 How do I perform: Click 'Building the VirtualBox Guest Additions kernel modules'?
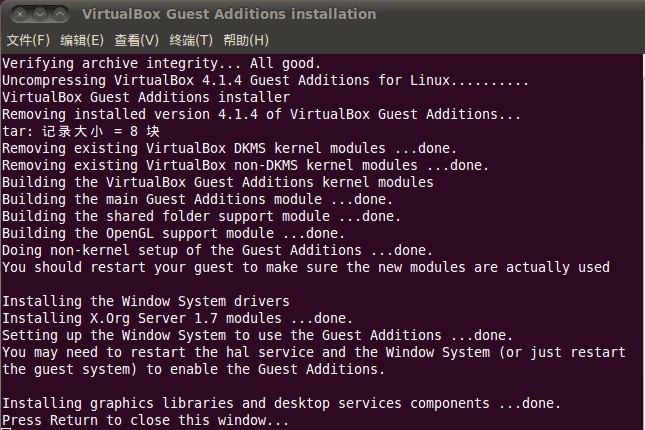218,182
